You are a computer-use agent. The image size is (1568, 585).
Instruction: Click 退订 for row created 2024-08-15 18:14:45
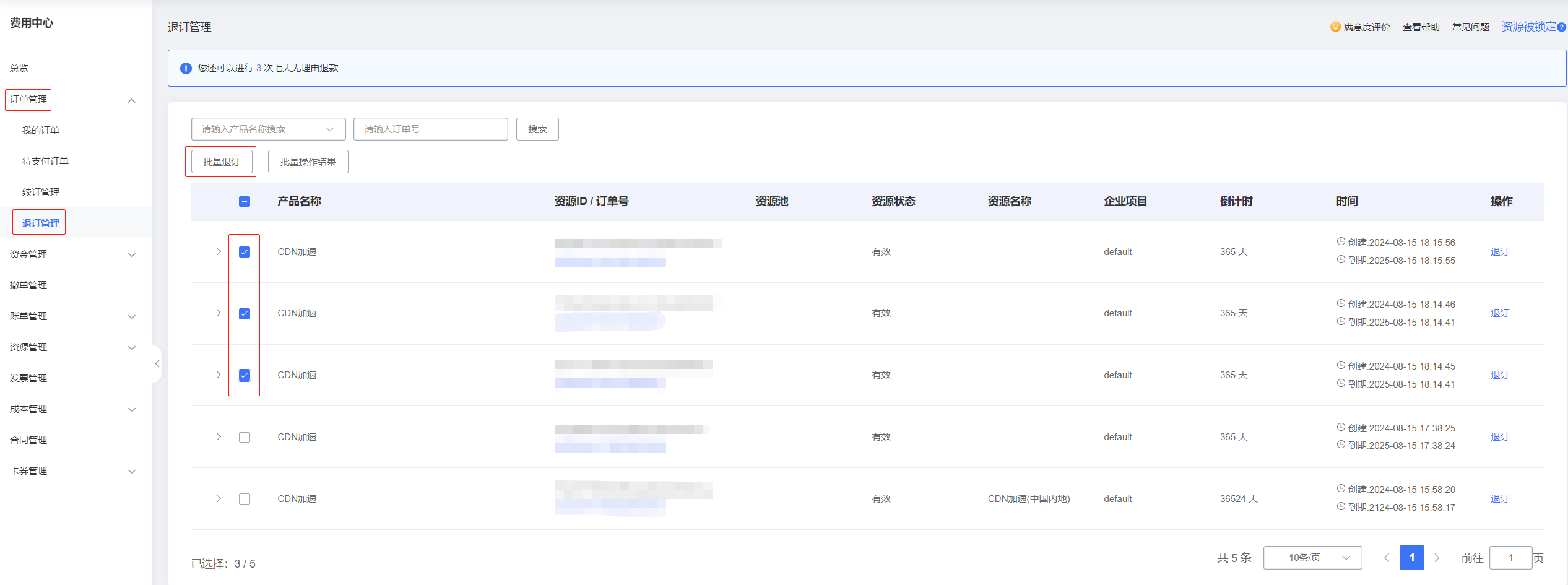[x=1500, y=375]
